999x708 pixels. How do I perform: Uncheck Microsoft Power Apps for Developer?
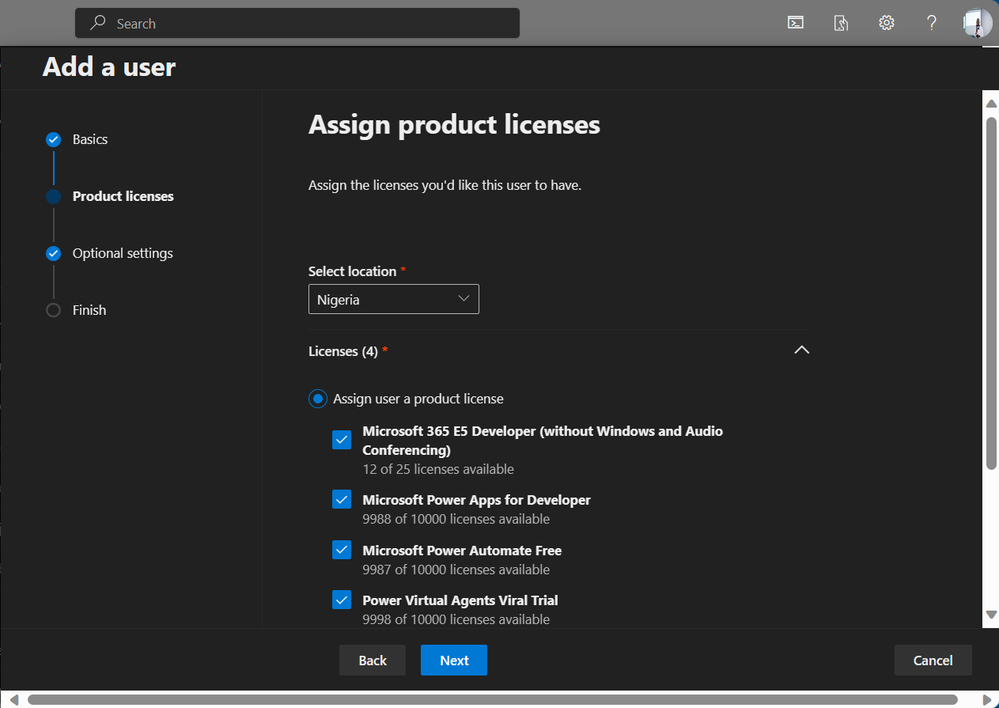[342, 499]
